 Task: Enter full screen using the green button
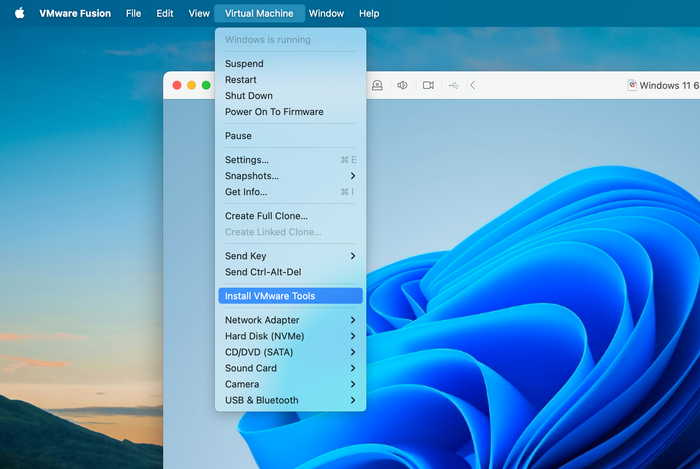(206, 85)
